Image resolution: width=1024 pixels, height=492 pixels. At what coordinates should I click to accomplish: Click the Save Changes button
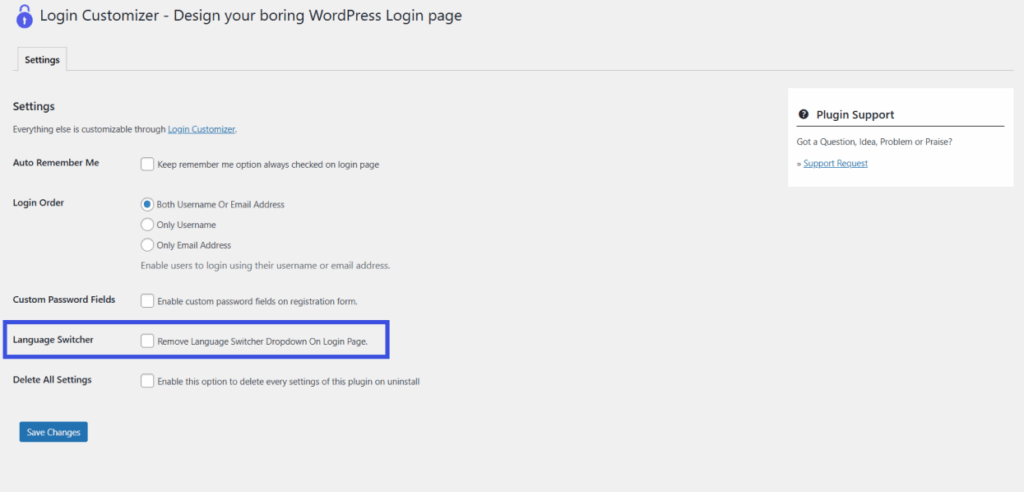pyautogui.click(x=54, y=432)
